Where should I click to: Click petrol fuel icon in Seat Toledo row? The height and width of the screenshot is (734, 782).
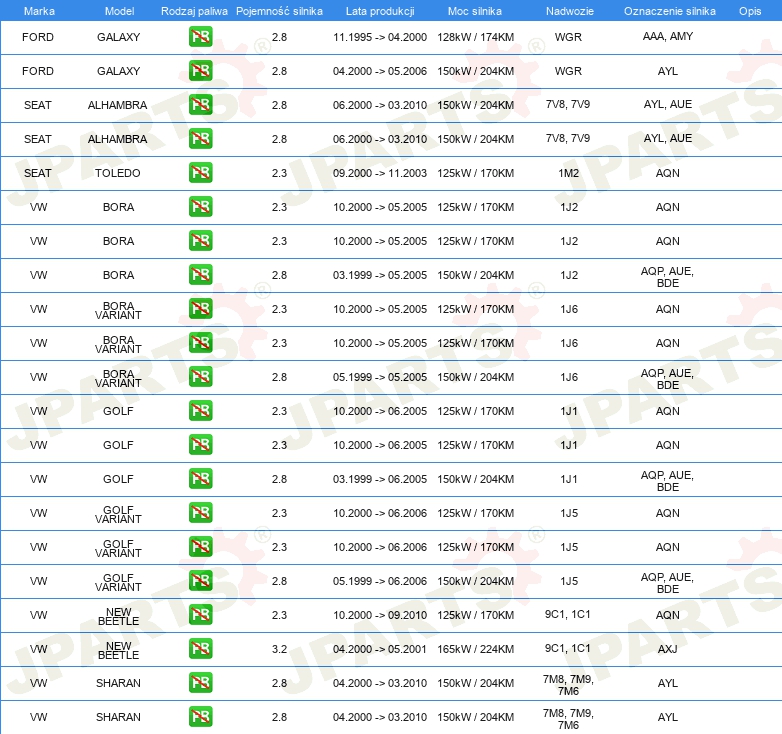tap(200, 173)
